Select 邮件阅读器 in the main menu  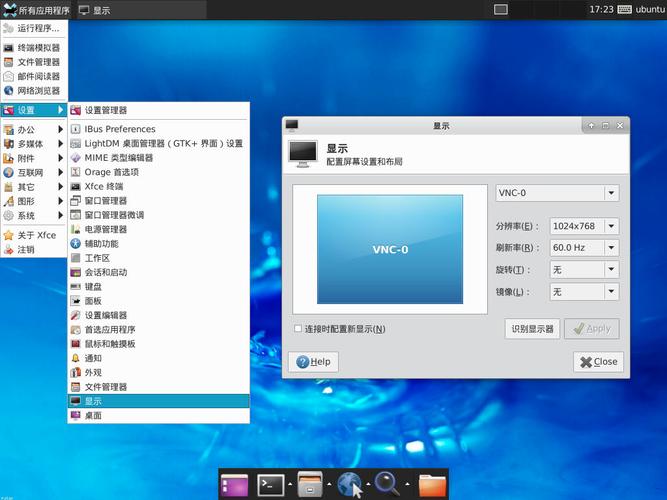[x=34, y=77]
